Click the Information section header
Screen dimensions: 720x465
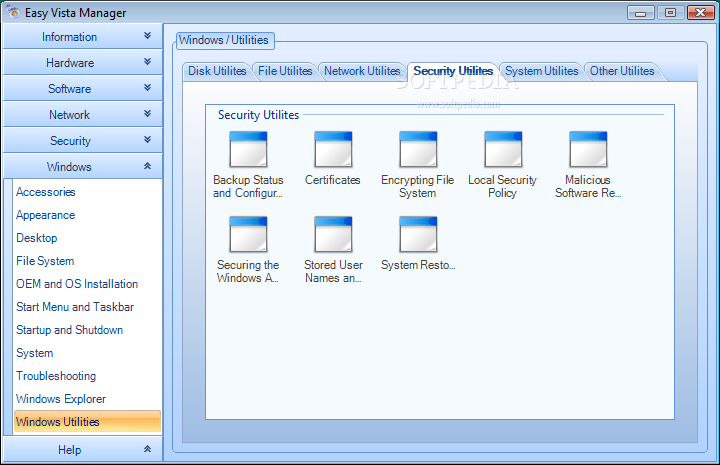(83, 36)
